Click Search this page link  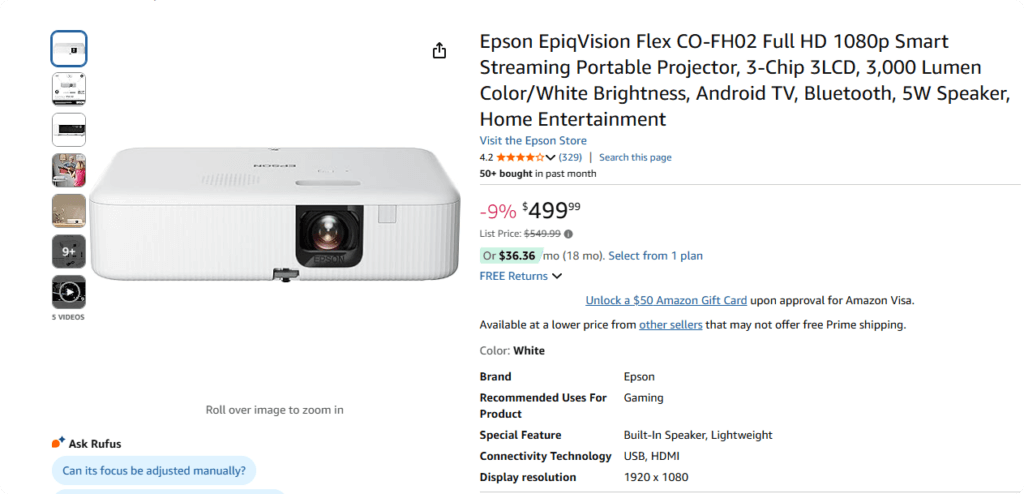point(635,158)
